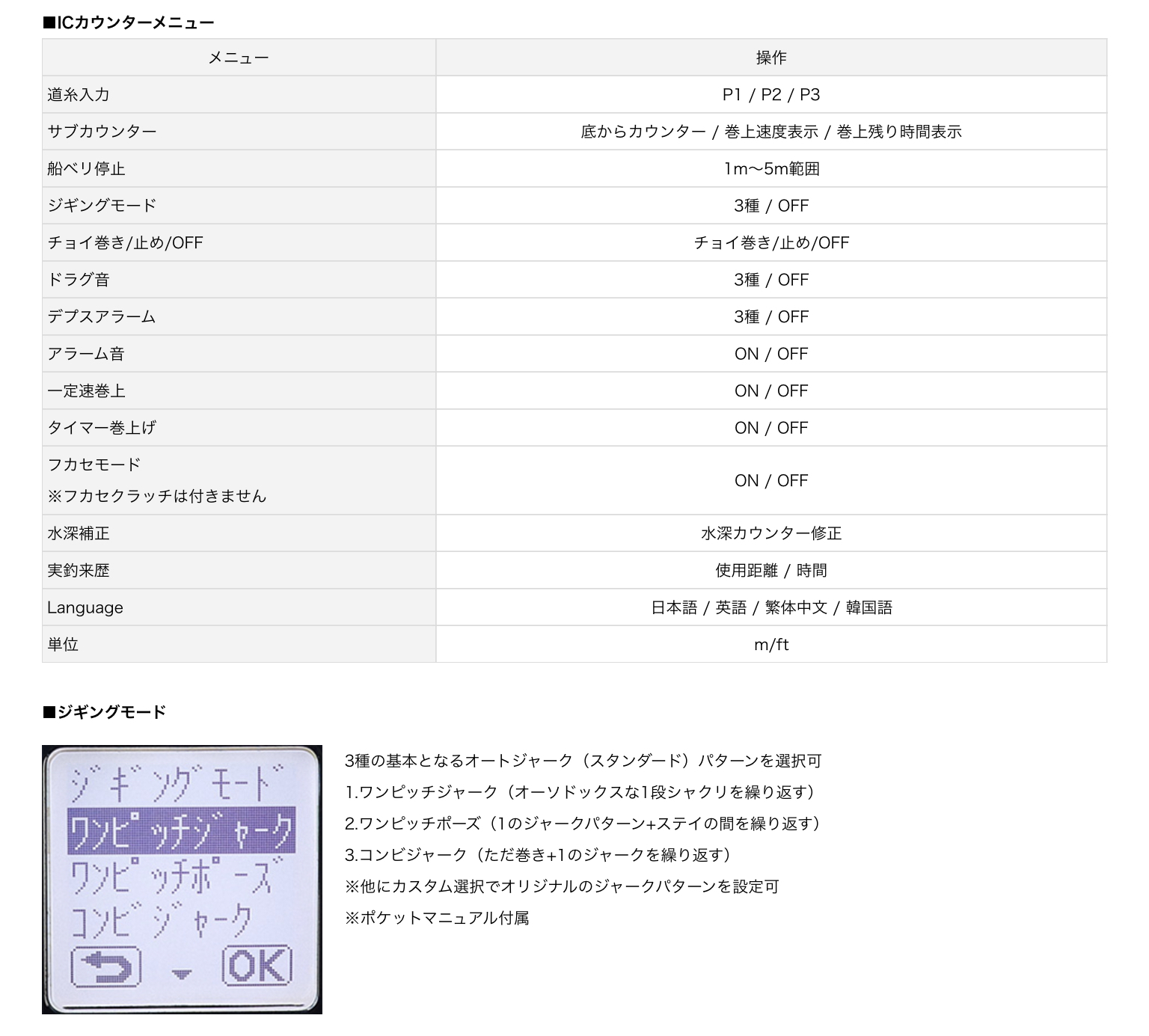Click the small down triangle on LCD
1149x1036 pixels.
coord(182,974)
